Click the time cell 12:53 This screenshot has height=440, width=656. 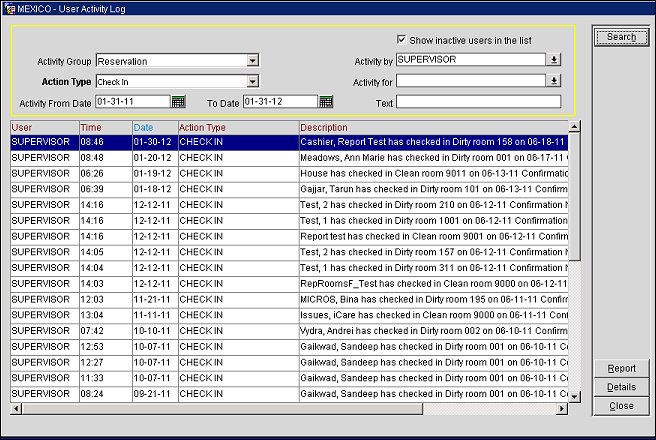(x=106, y=347)
